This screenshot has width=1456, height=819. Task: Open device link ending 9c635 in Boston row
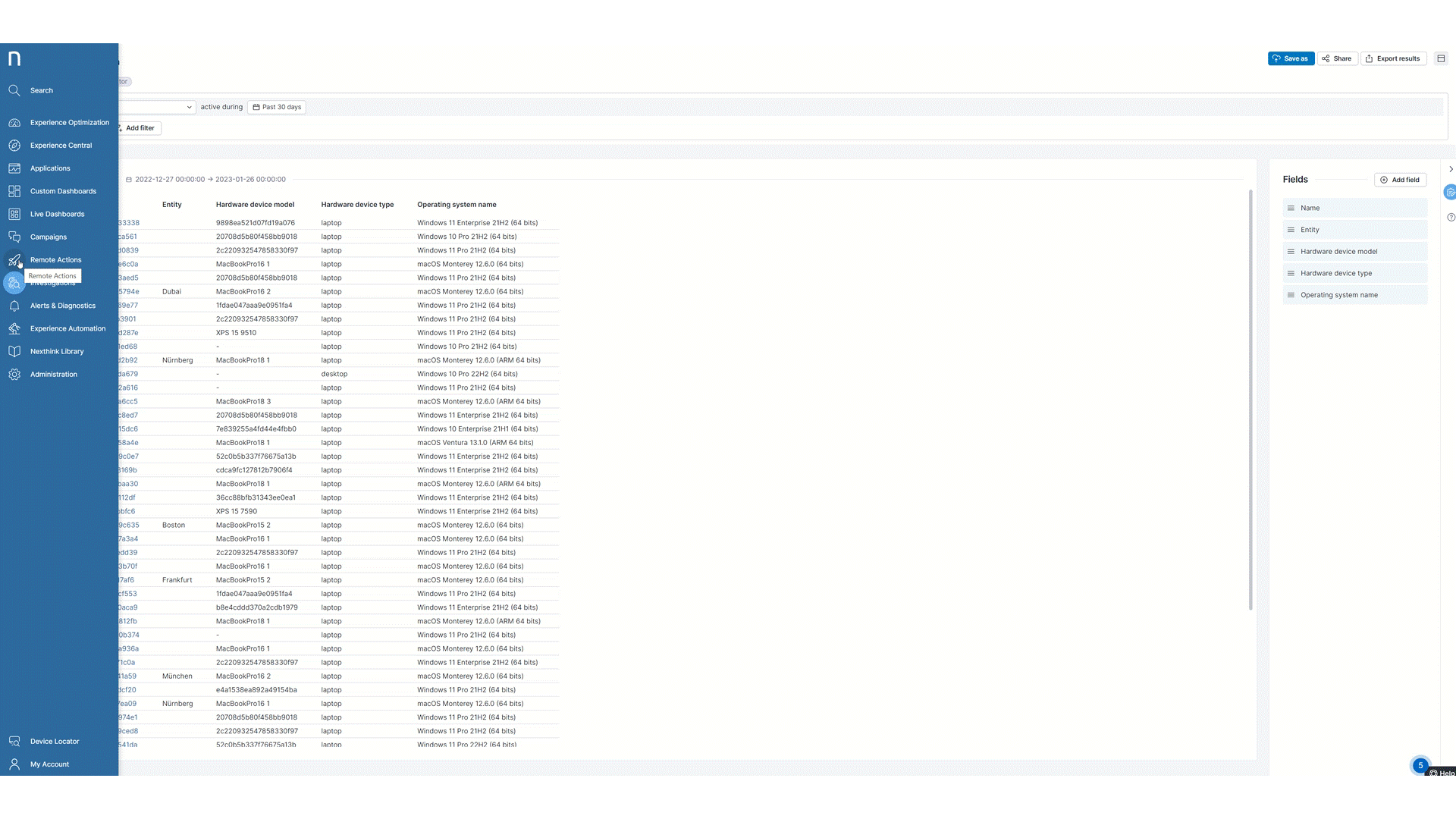[x=129, y=525]
